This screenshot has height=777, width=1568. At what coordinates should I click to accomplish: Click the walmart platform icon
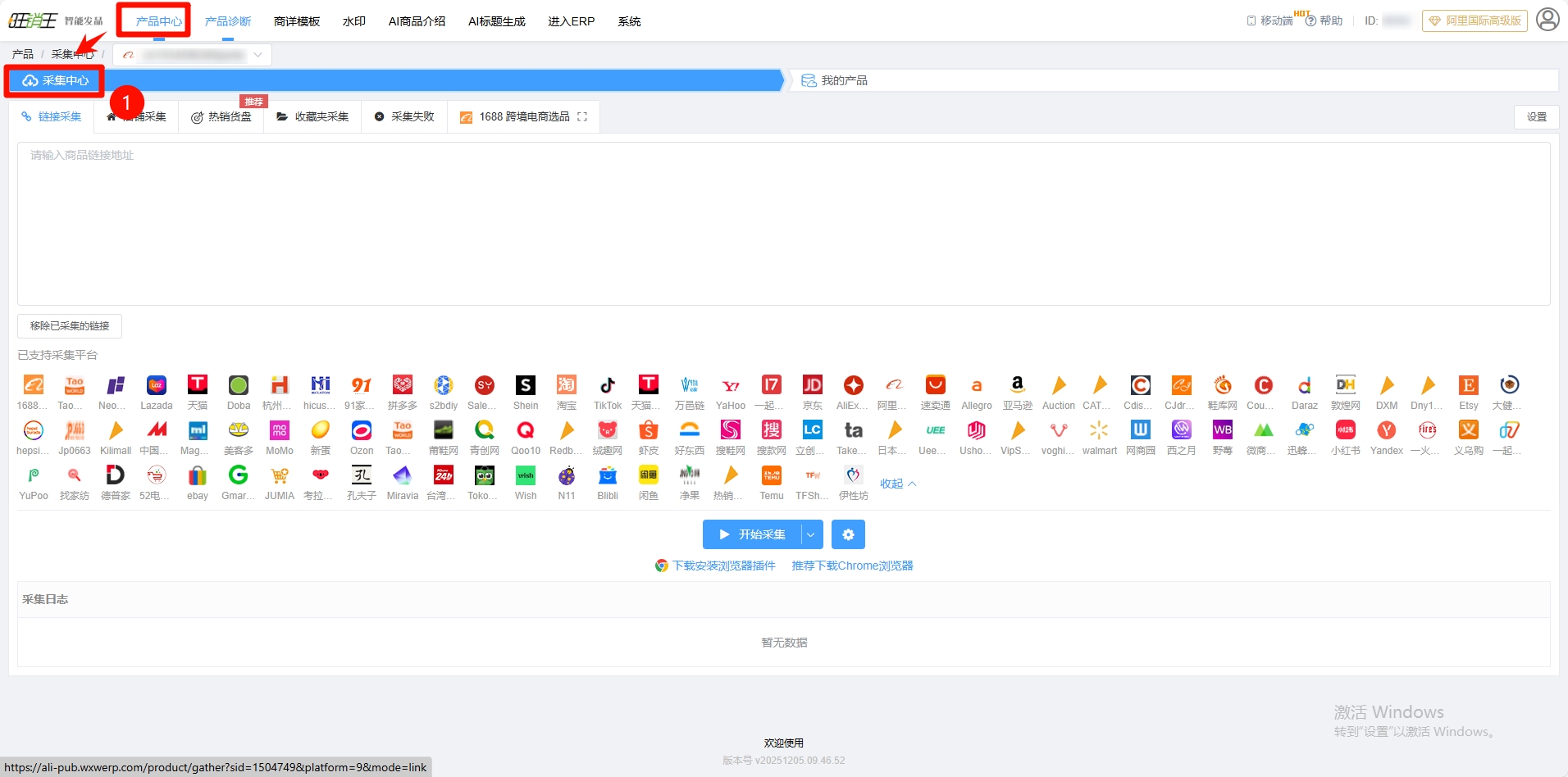tap(1099, 431)
